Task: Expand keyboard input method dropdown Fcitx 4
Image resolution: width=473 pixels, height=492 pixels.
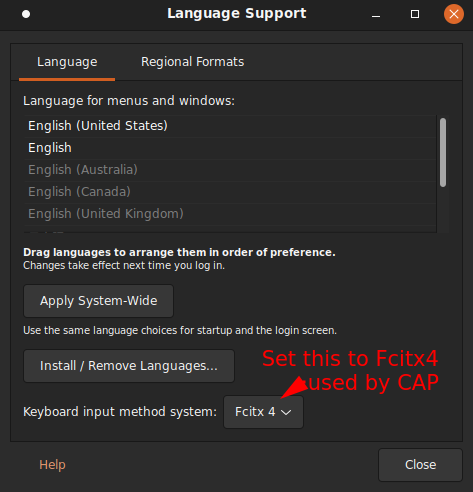Action: [263, 412]
